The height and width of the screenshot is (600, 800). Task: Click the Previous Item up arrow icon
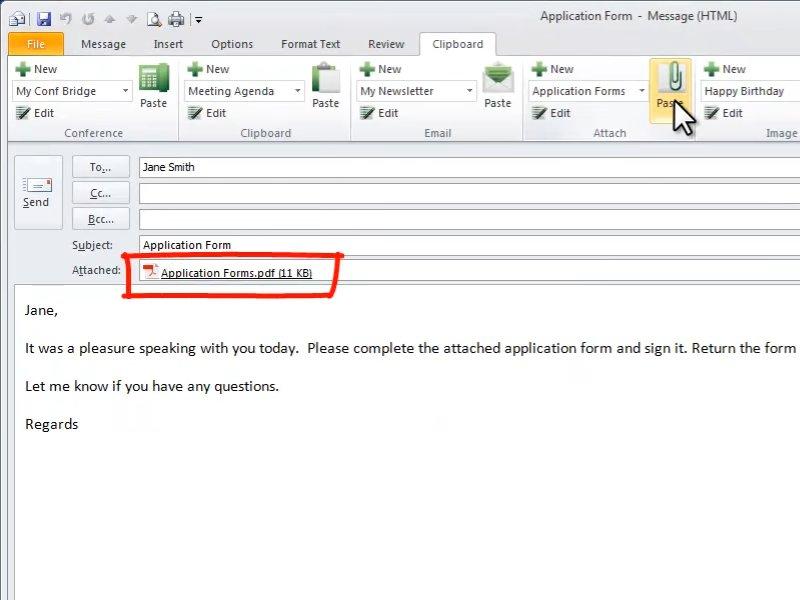[109, 19]
